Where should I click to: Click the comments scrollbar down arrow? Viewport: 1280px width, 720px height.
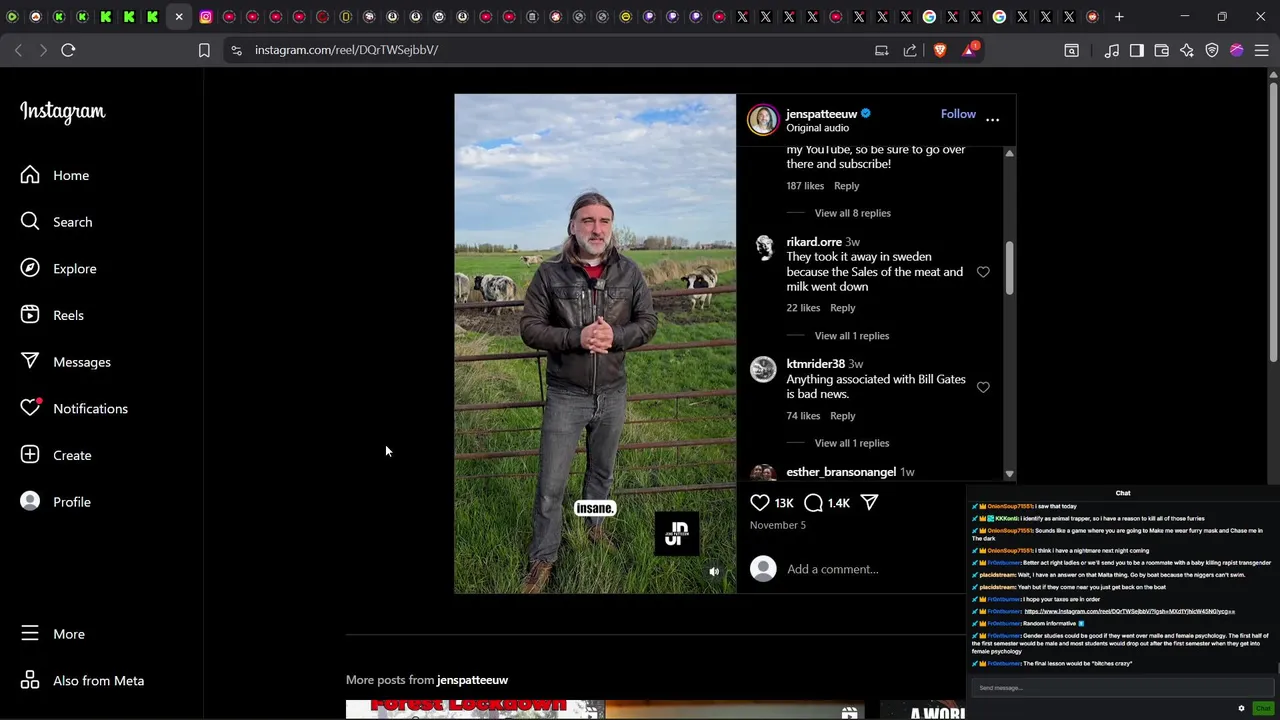[x=1009, y=474]
